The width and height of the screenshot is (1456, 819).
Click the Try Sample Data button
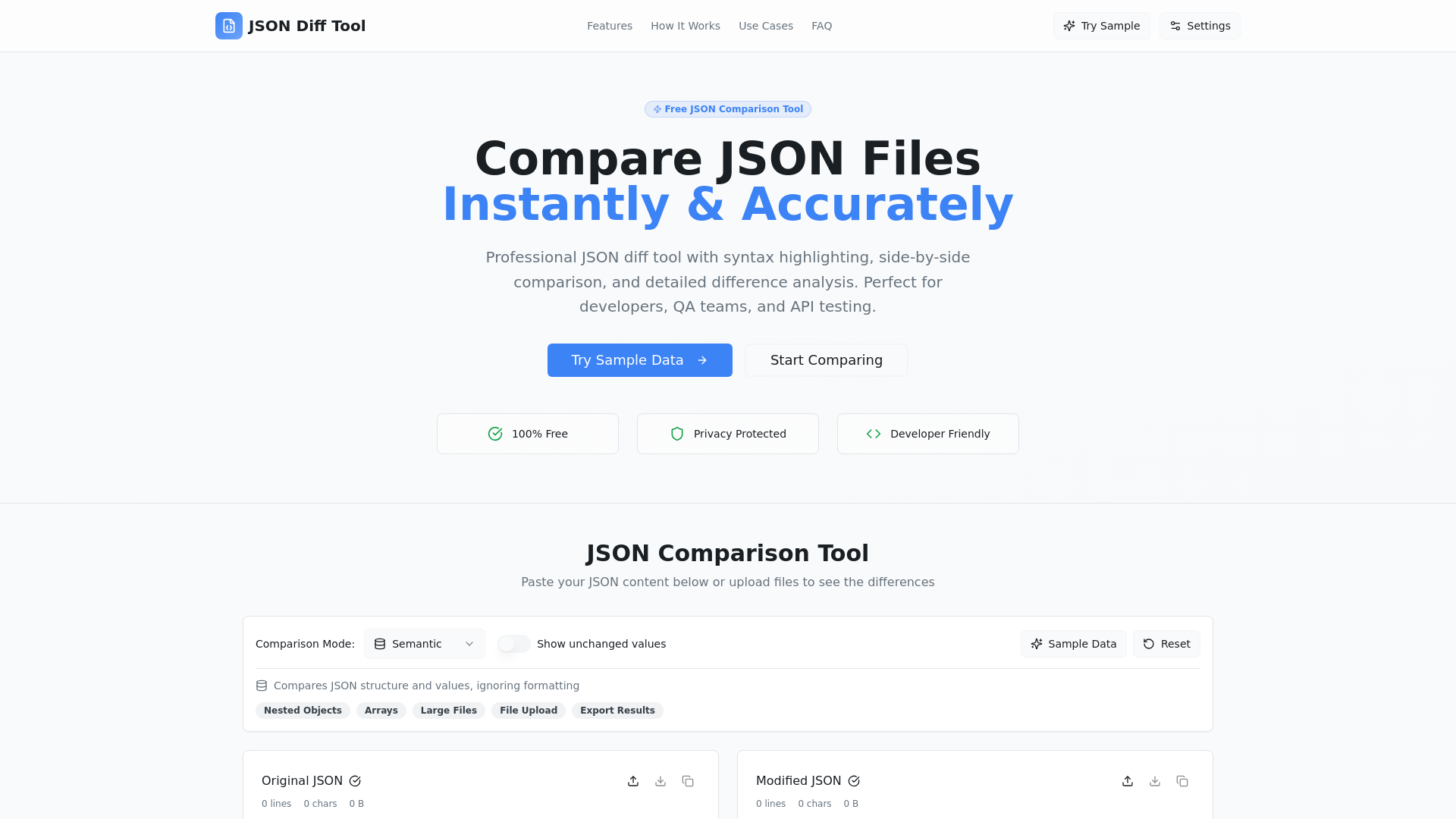pos(639,360)
